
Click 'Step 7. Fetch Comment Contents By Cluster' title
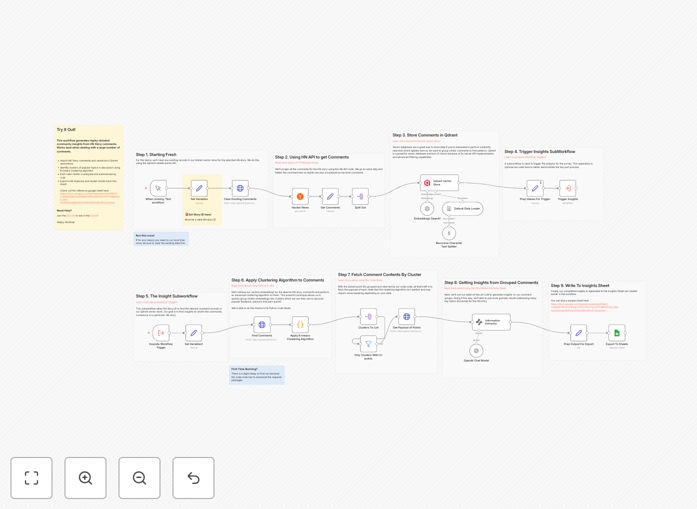(380, 275)
